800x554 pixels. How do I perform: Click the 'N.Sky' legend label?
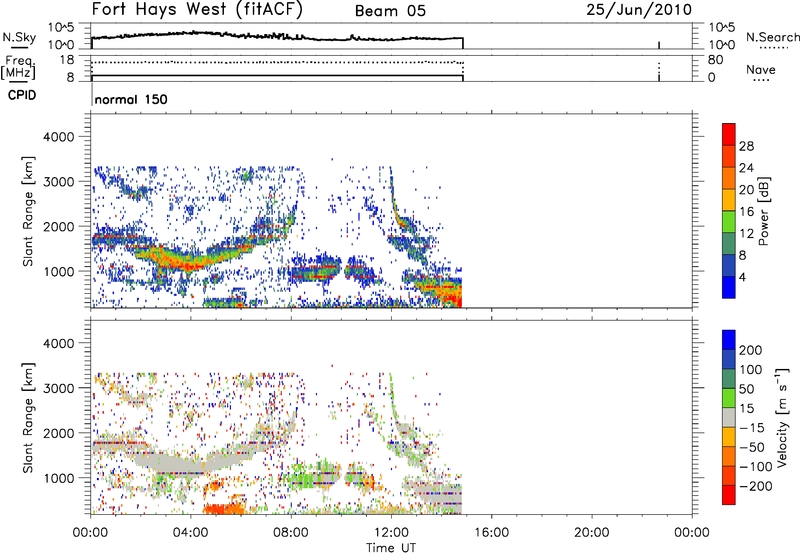coord(19,37)
